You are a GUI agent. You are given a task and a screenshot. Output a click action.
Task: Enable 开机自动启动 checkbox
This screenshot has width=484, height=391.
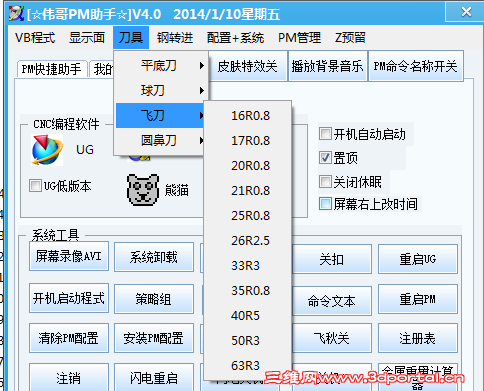pos(325,134)
